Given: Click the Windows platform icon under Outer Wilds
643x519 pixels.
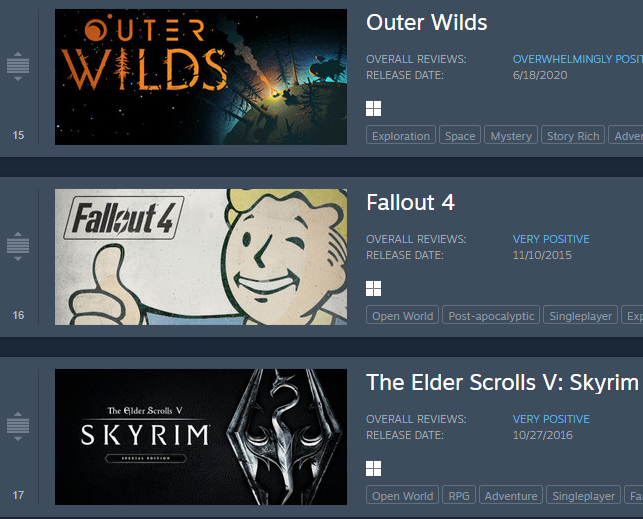Looking at the screenshot, I should click(373, 109).
